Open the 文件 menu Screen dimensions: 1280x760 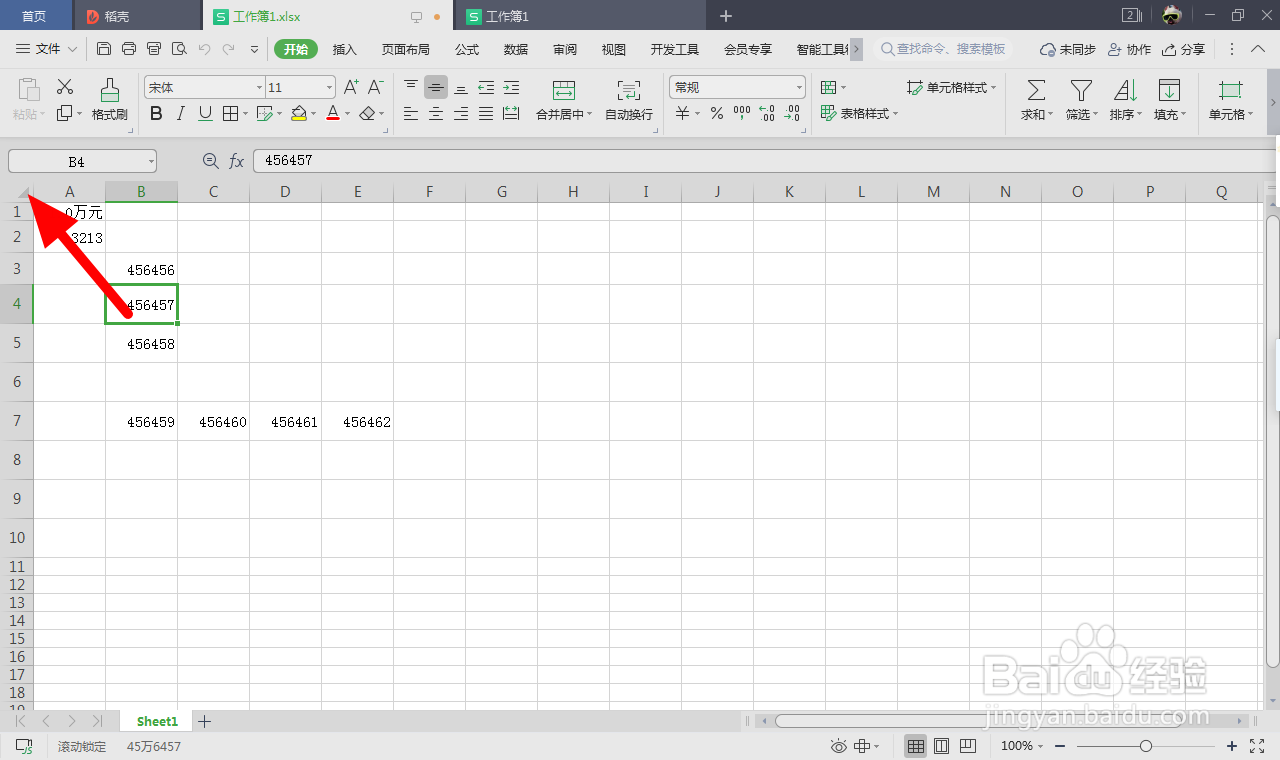point(47,49)
